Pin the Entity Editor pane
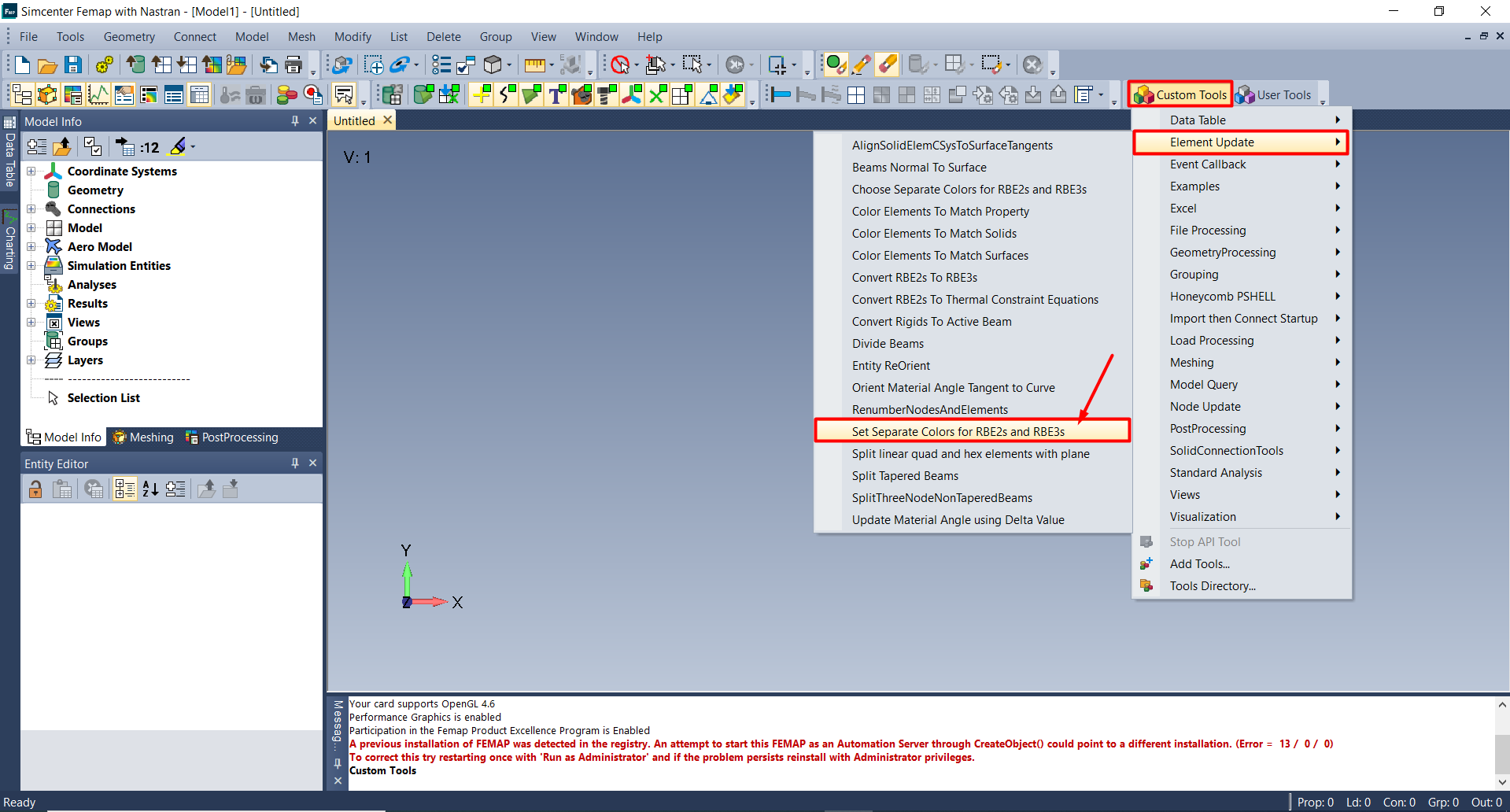This screenshot has height=812, width=1510. point(295,463)
